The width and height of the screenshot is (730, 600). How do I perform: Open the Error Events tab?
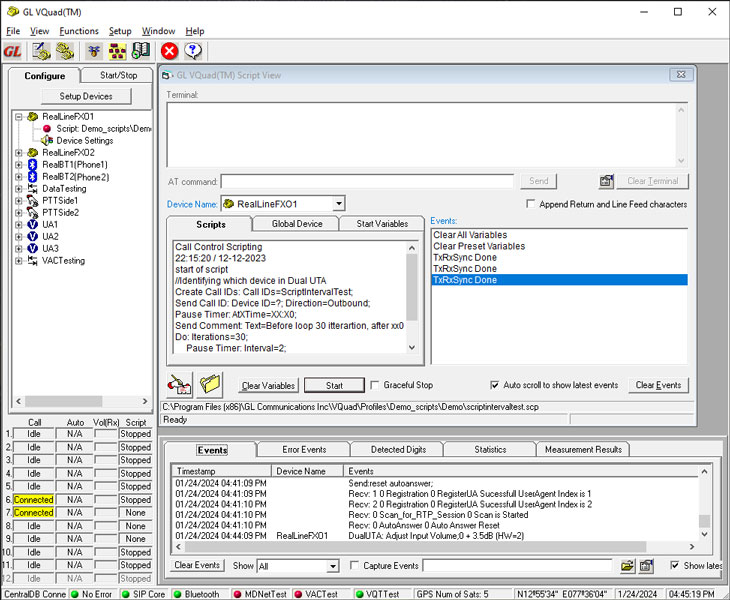click(x=304, y=450)
